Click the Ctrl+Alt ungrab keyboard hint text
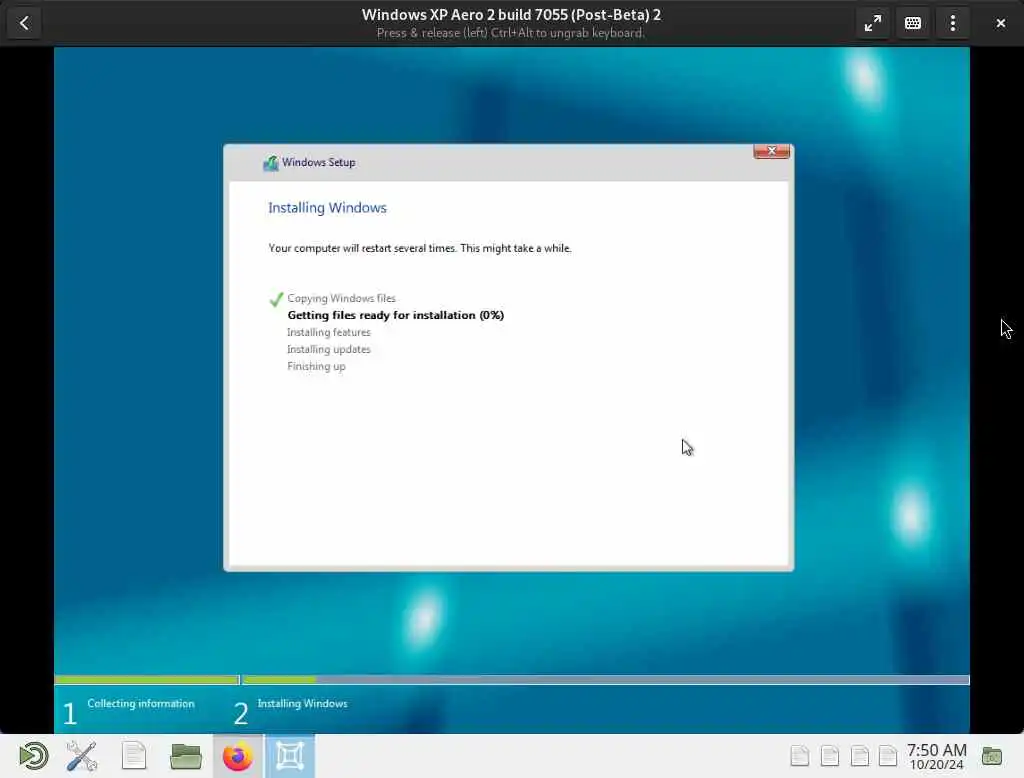The width and height of the screenshot is (1024, 778). [511, 33]
